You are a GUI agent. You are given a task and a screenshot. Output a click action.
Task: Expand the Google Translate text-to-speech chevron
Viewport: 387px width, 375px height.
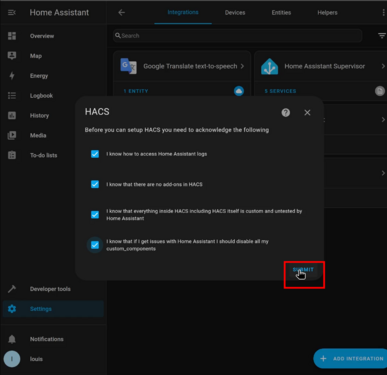pyautogui.click(x=242, y=66)
